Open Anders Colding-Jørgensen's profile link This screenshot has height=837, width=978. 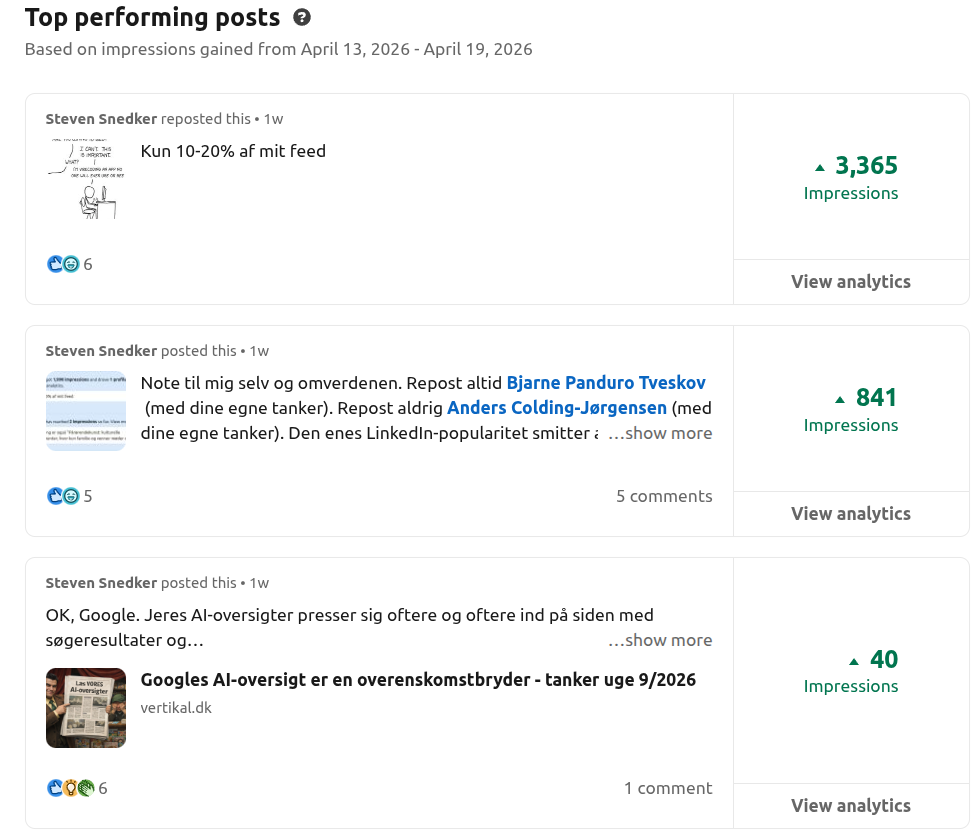(557, 408)
